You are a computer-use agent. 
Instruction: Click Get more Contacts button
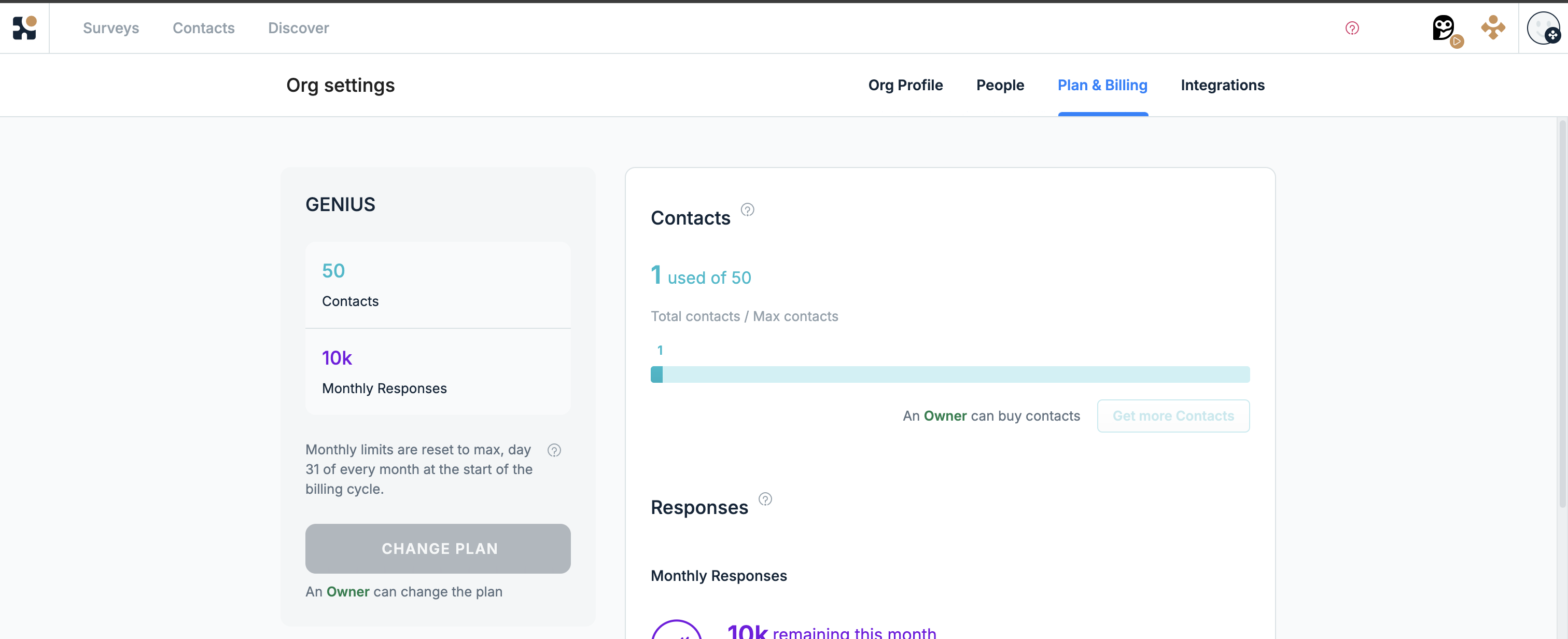tap(1173, 416)
